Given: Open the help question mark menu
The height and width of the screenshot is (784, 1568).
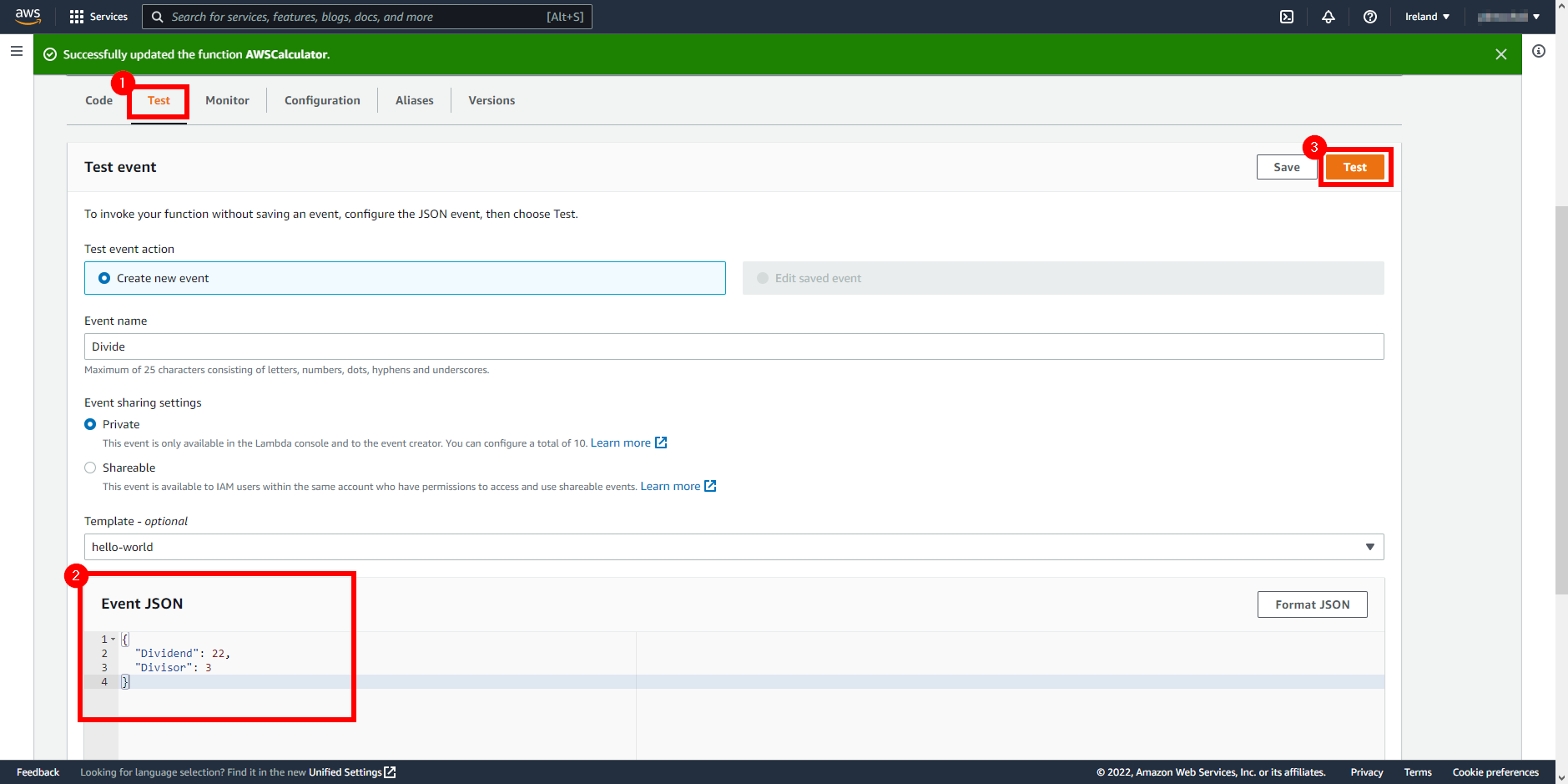Looking at the screenshot, I should [1371, 17].
